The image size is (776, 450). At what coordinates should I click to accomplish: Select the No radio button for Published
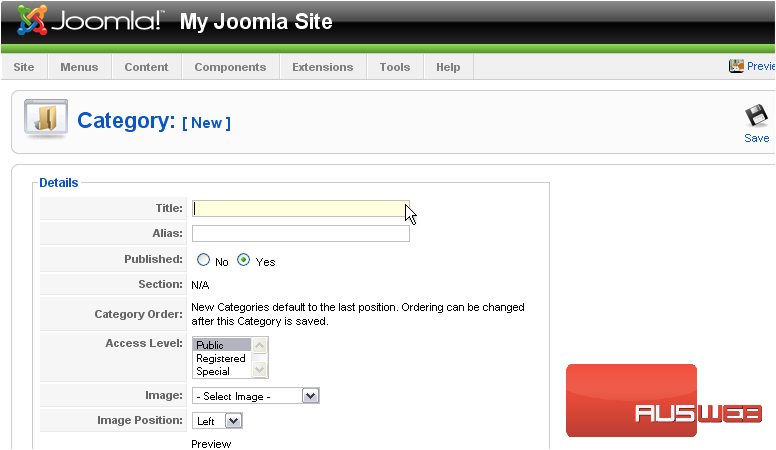[204, 260]
